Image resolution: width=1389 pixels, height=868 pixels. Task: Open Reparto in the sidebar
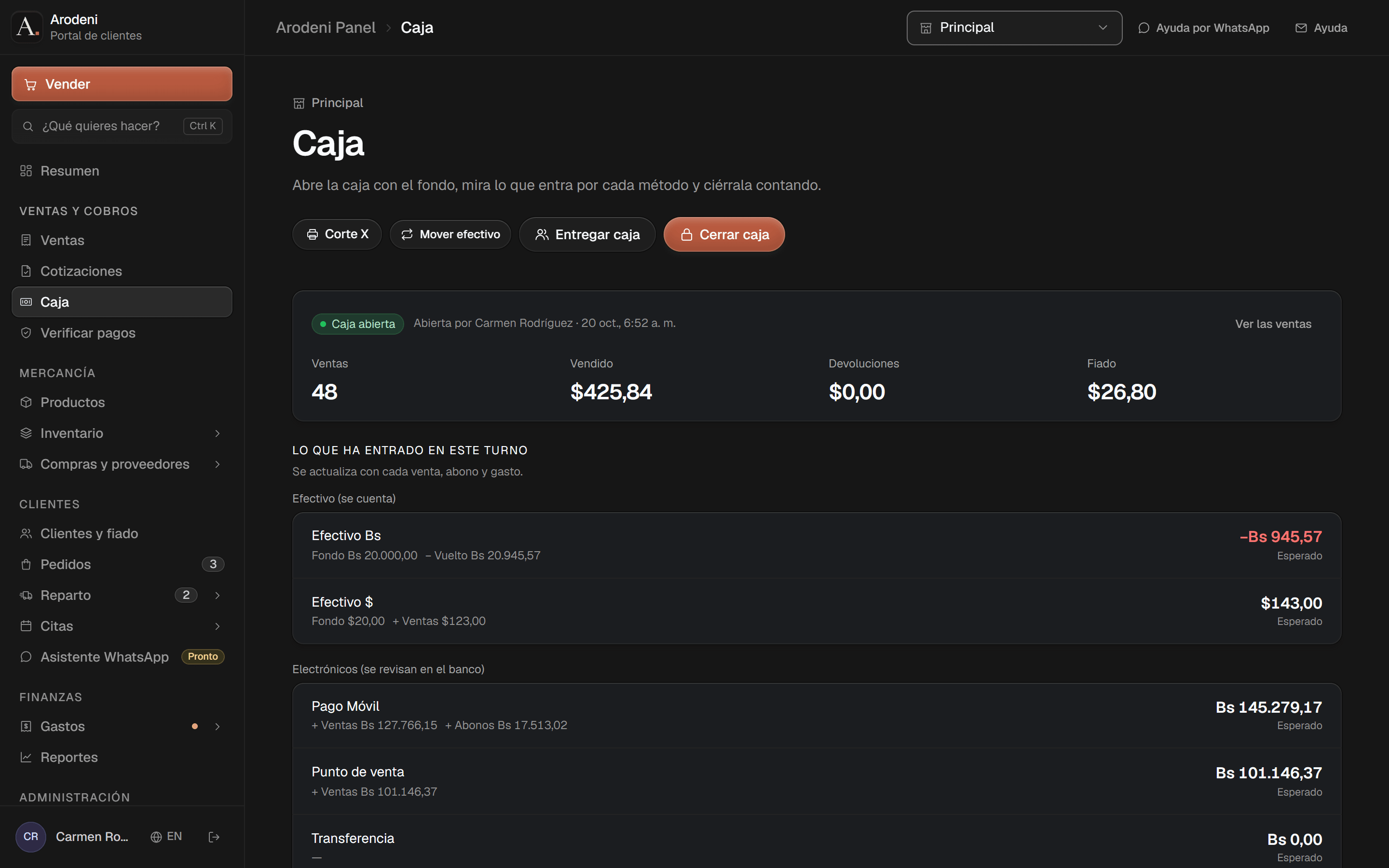[122, 596]
